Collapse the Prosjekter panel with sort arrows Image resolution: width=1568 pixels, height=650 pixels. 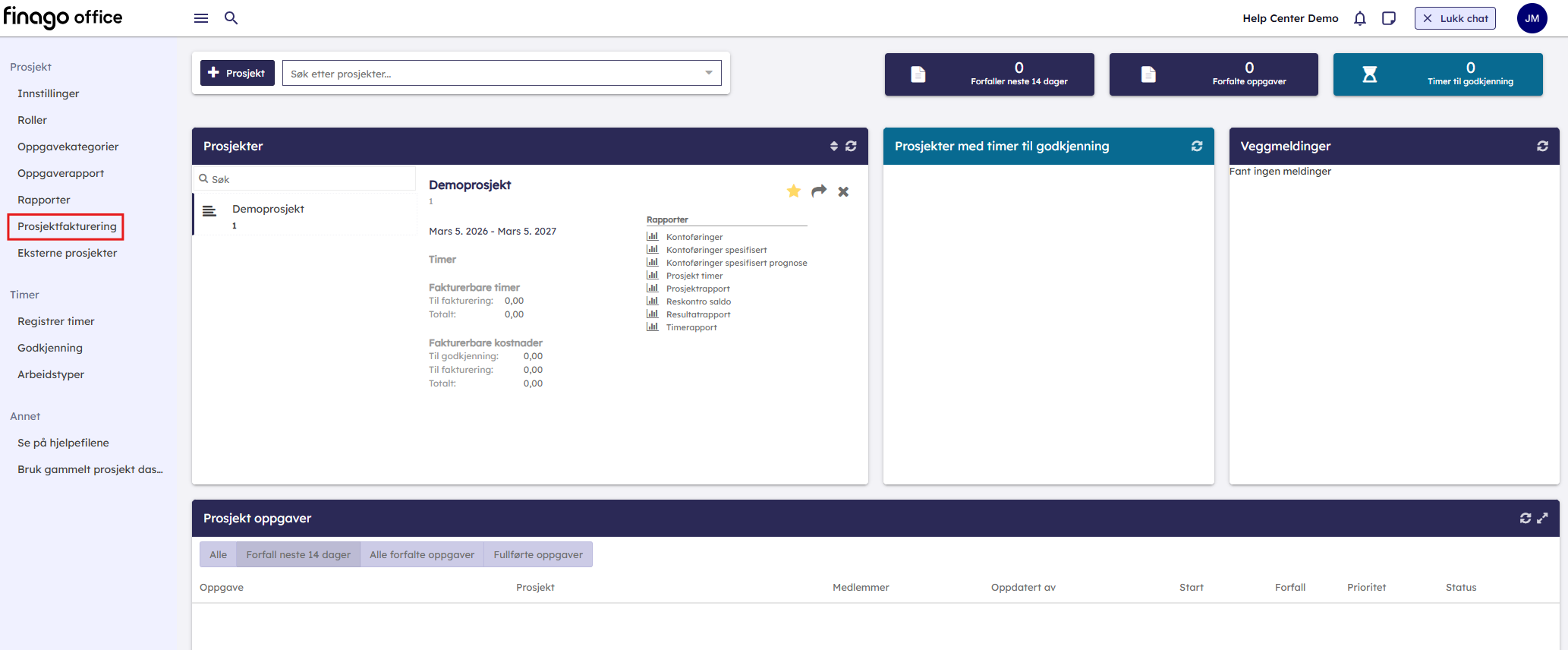834,146
